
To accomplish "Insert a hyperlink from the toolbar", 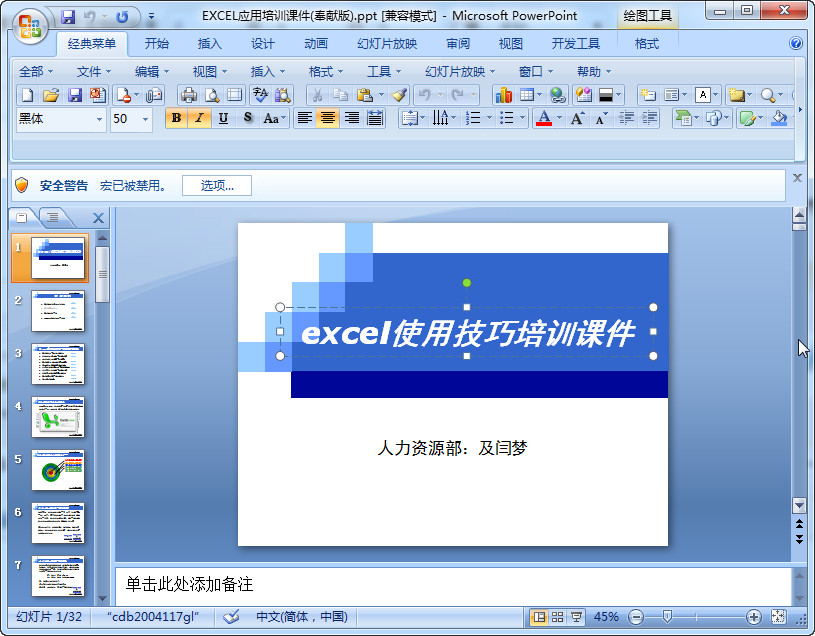I will [x=556, y=93].
